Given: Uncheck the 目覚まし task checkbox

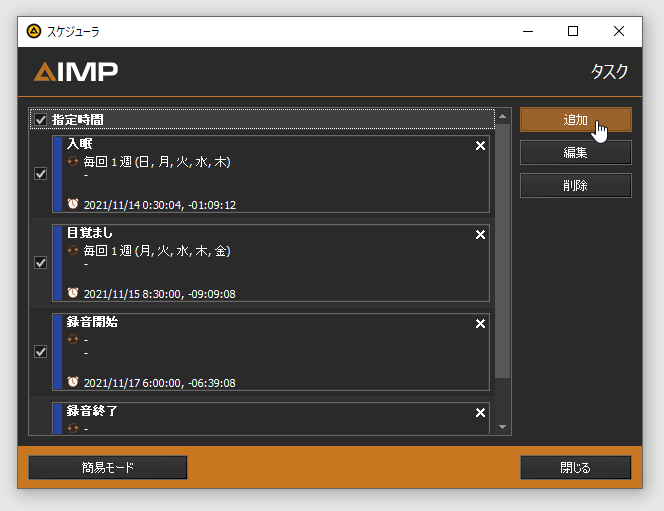Looking at the screenshot, I should [x=41, y=263].
